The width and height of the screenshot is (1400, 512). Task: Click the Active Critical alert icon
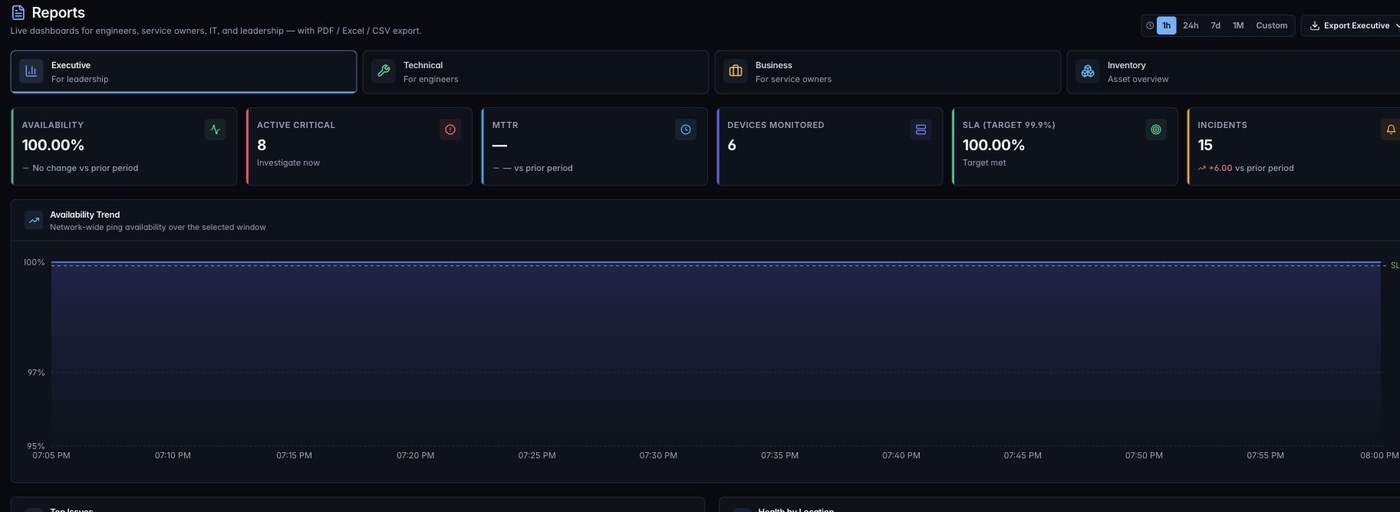coord(450,129)
